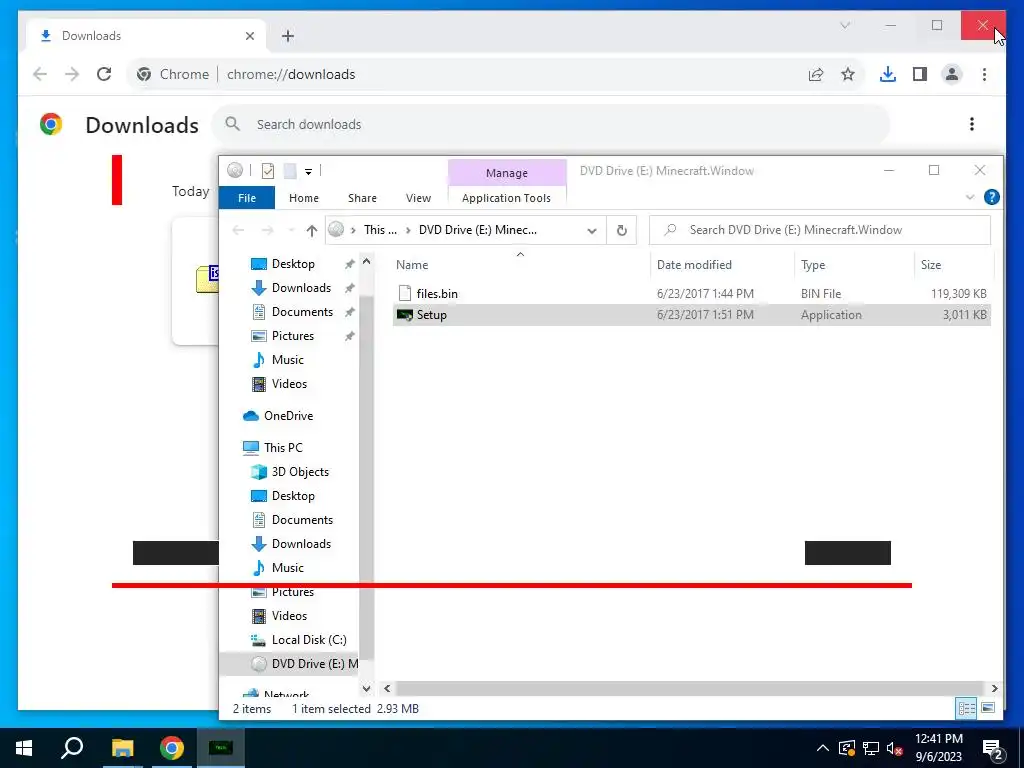Open Videos under Quick access
This screenshot has width=1024, height=768.
(x=289, y=384)
